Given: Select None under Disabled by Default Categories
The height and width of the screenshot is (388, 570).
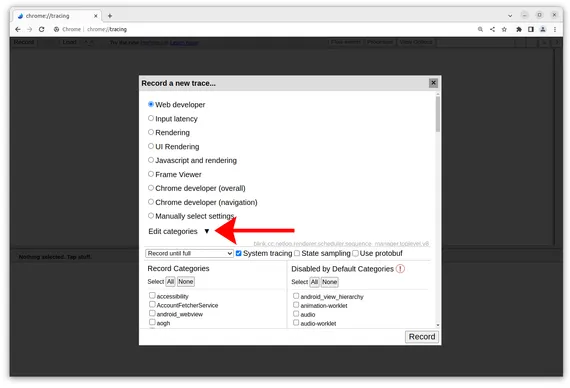Looking at the screenshot, I should (x=329, y=282).
